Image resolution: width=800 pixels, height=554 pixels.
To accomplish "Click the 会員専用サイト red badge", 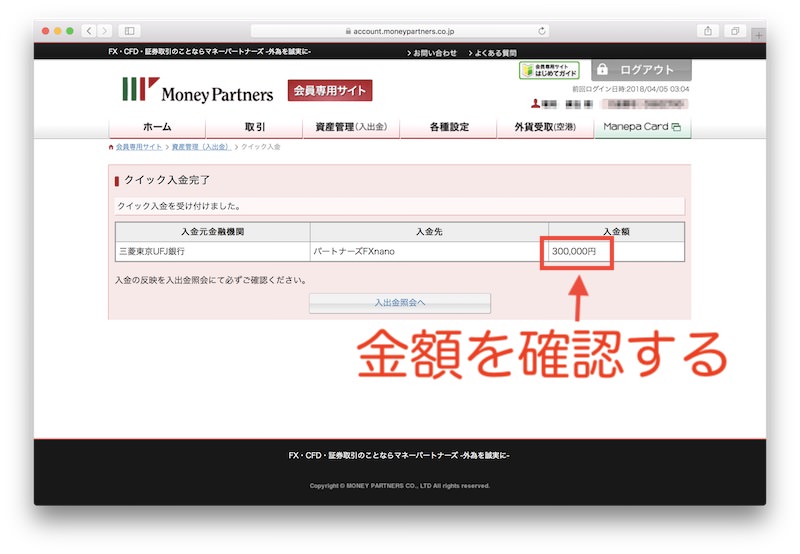I will click(x=330, y=90).
